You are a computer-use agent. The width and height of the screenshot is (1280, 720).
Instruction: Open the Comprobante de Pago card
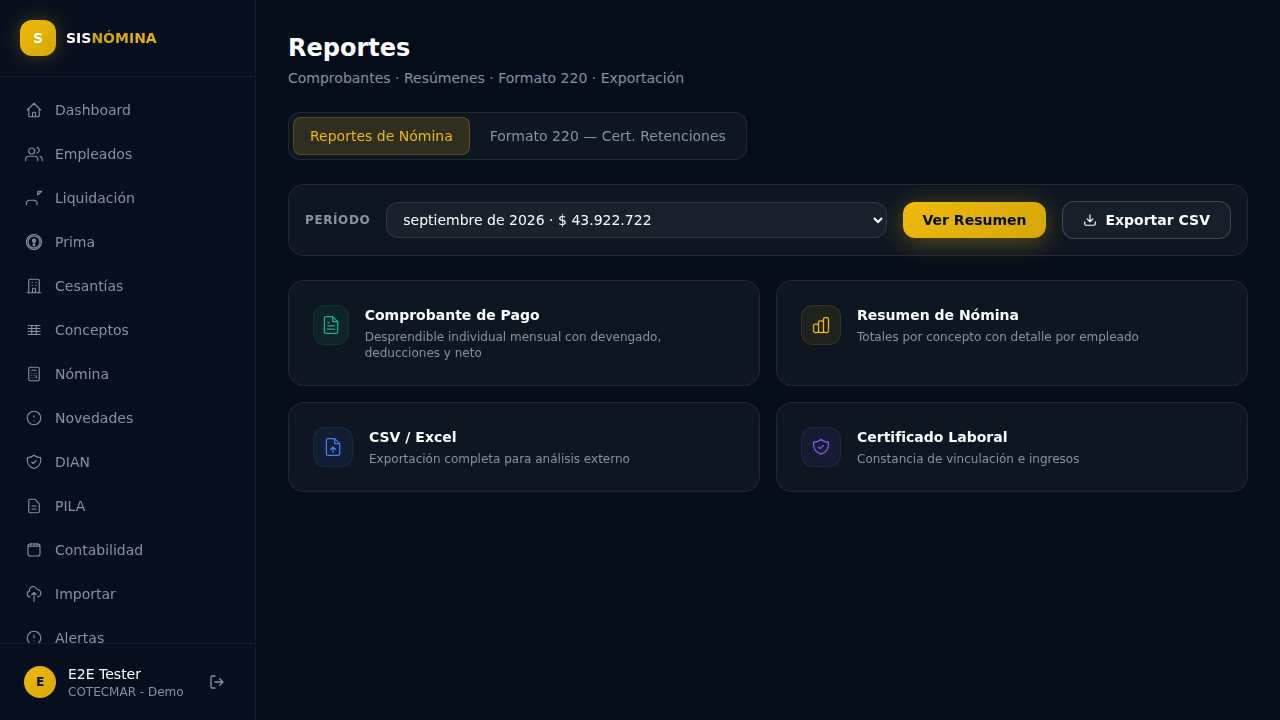524,333
